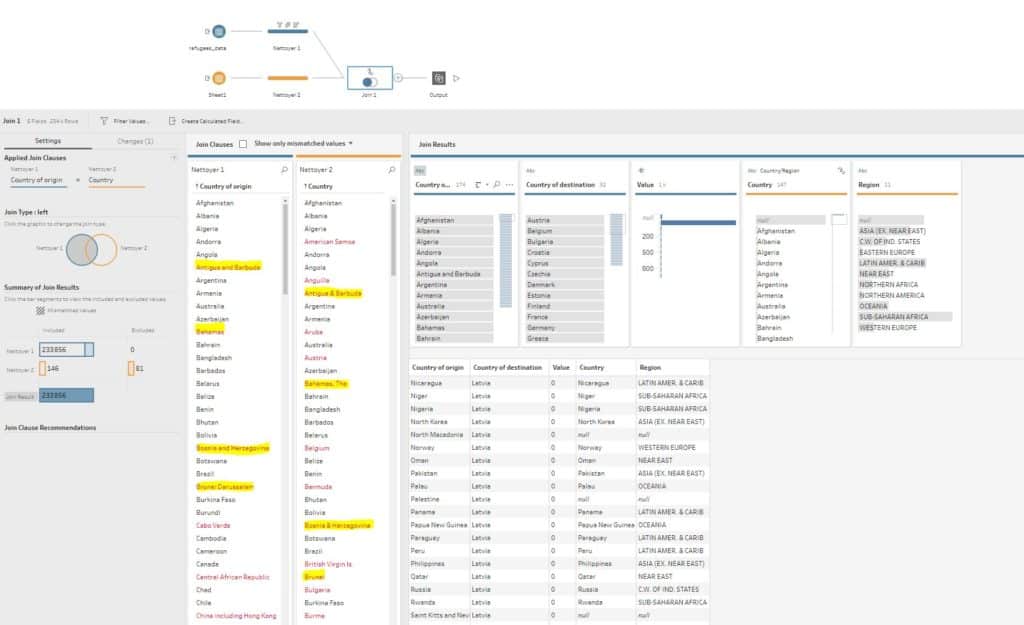Open the Country of origin join field dropdown
Screen dimensions: 1024x625
(x=39, y=180)
